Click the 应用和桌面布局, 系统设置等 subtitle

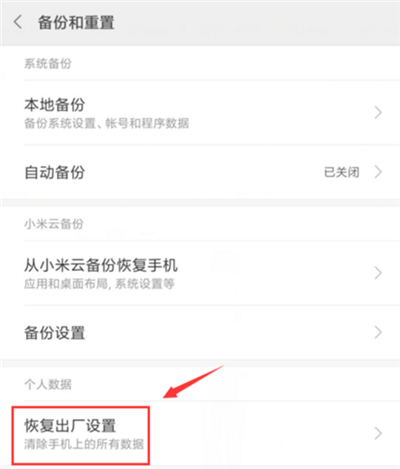[x=99, y=284]
